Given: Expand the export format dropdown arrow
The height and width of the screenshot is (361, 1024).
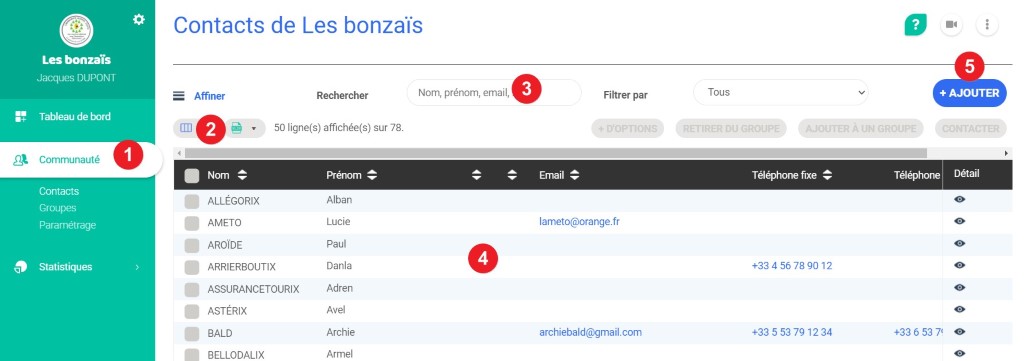Looking at the screenshot, I should point(253,129).
